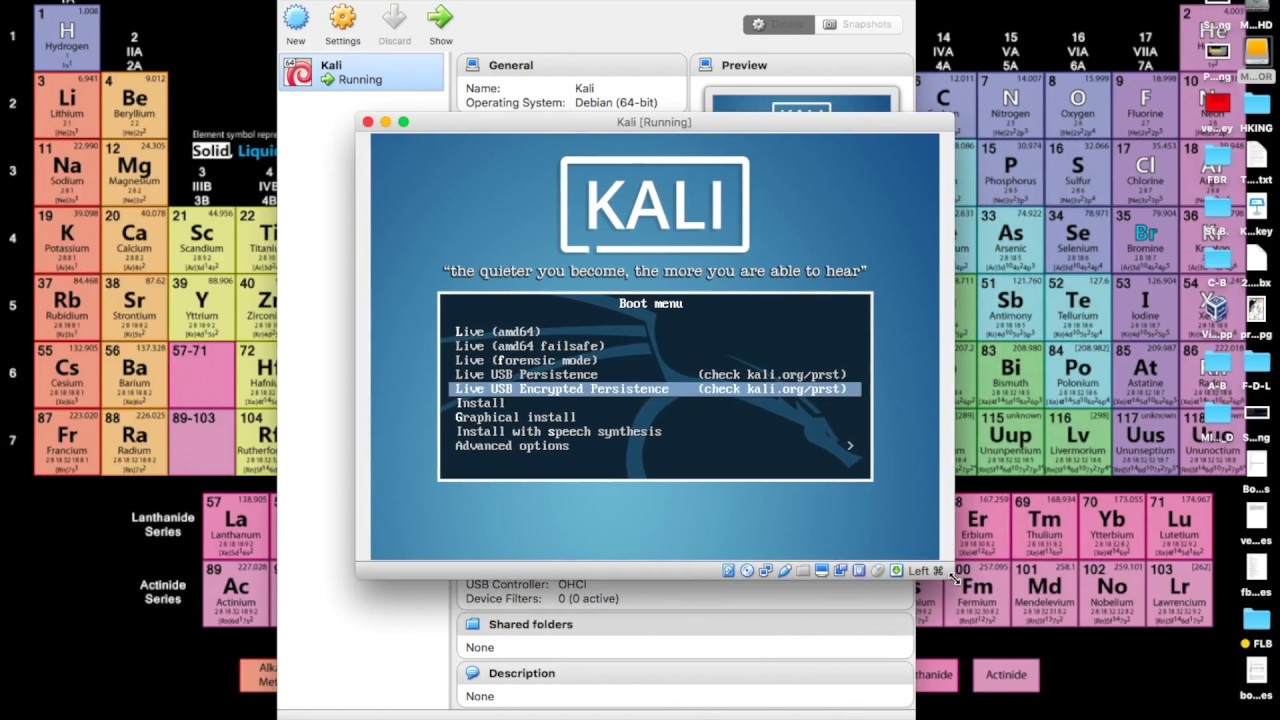Click the green Show arrow icon
Image resolution: width=1280 pixels, height=720 pixels.
(x=440, y=17)
